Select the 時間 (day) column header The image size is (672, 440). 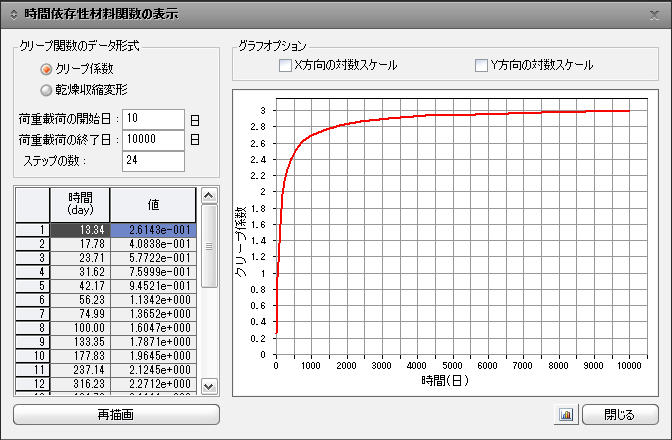[80, 203]
